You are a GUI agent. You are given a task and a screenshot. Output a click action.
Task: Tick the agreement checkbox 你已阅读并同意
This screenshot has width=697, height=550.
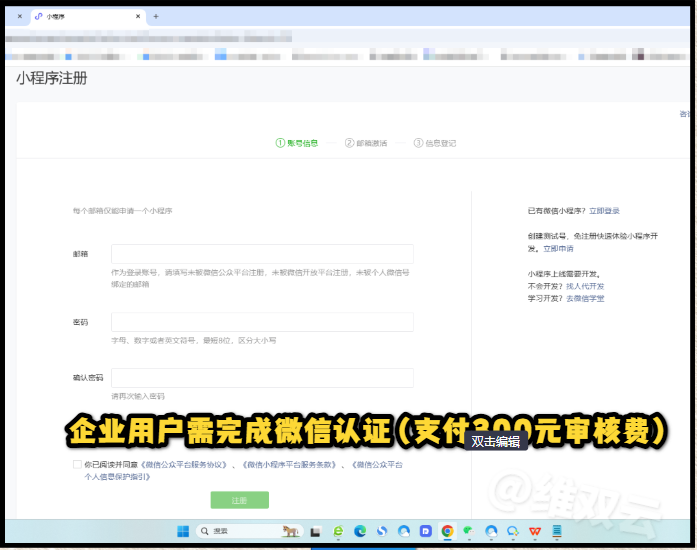(77, 465)
